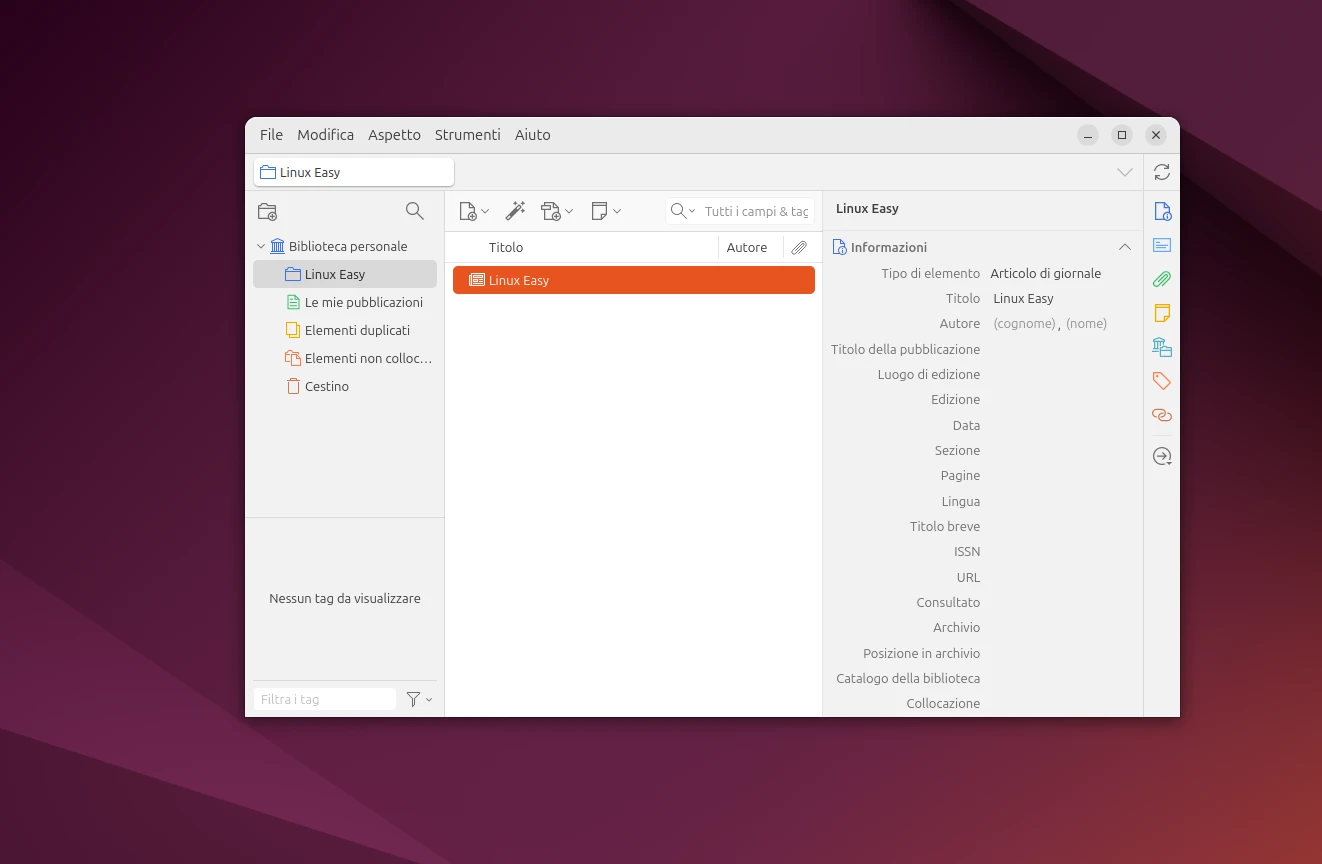This screenshot has width=1322, height=864.
Task: Show the Tag pane using the tag icon
Action: [x=1161, y=381]
